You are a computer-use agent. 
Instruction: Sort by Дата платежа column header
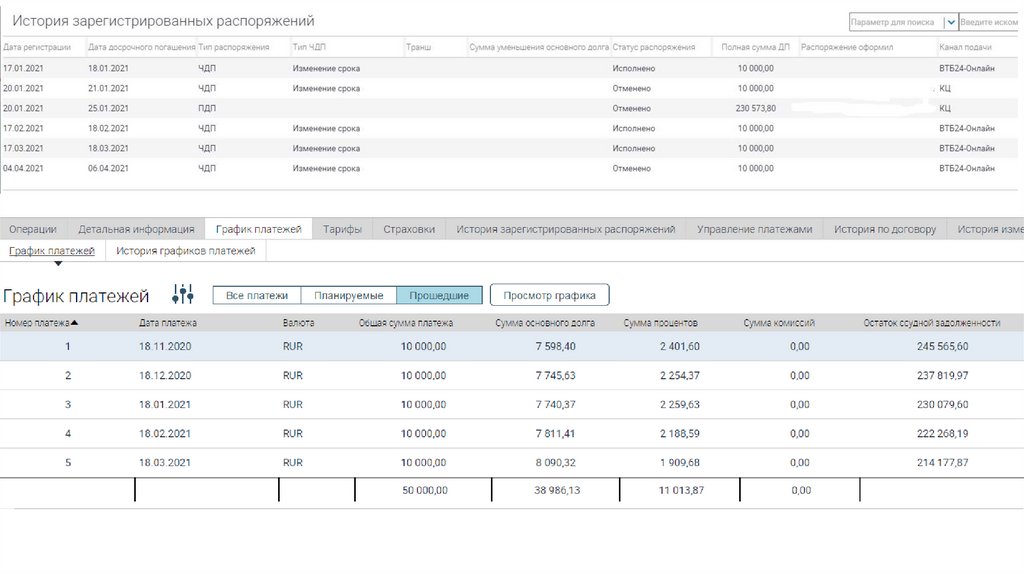coord(168,323)
